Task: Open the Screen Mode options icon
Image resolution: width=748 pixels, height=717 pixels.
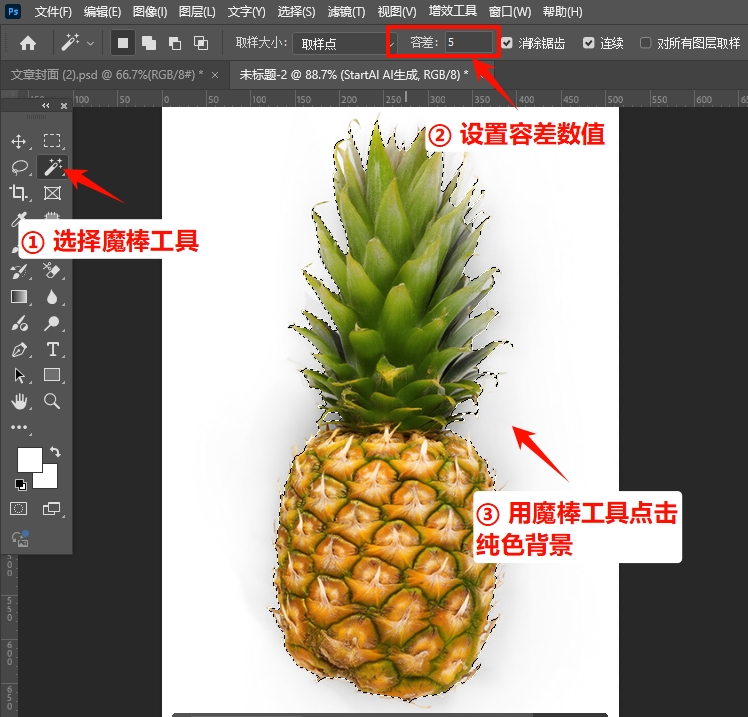Action: (52, 509)
